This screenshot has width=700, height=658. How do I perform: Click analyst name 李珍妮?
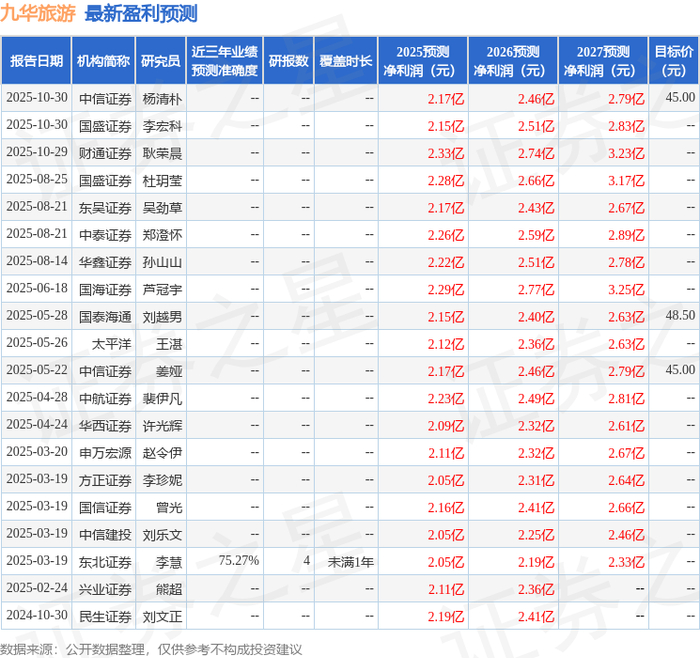pos(162,480)
